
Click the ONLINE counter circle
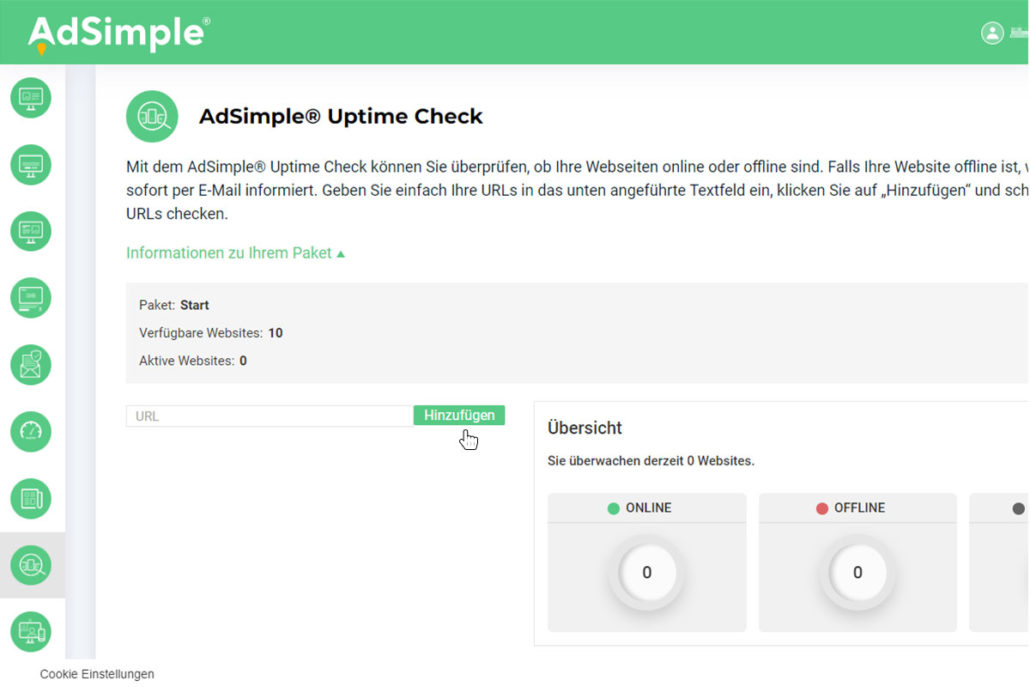(647, 573)
